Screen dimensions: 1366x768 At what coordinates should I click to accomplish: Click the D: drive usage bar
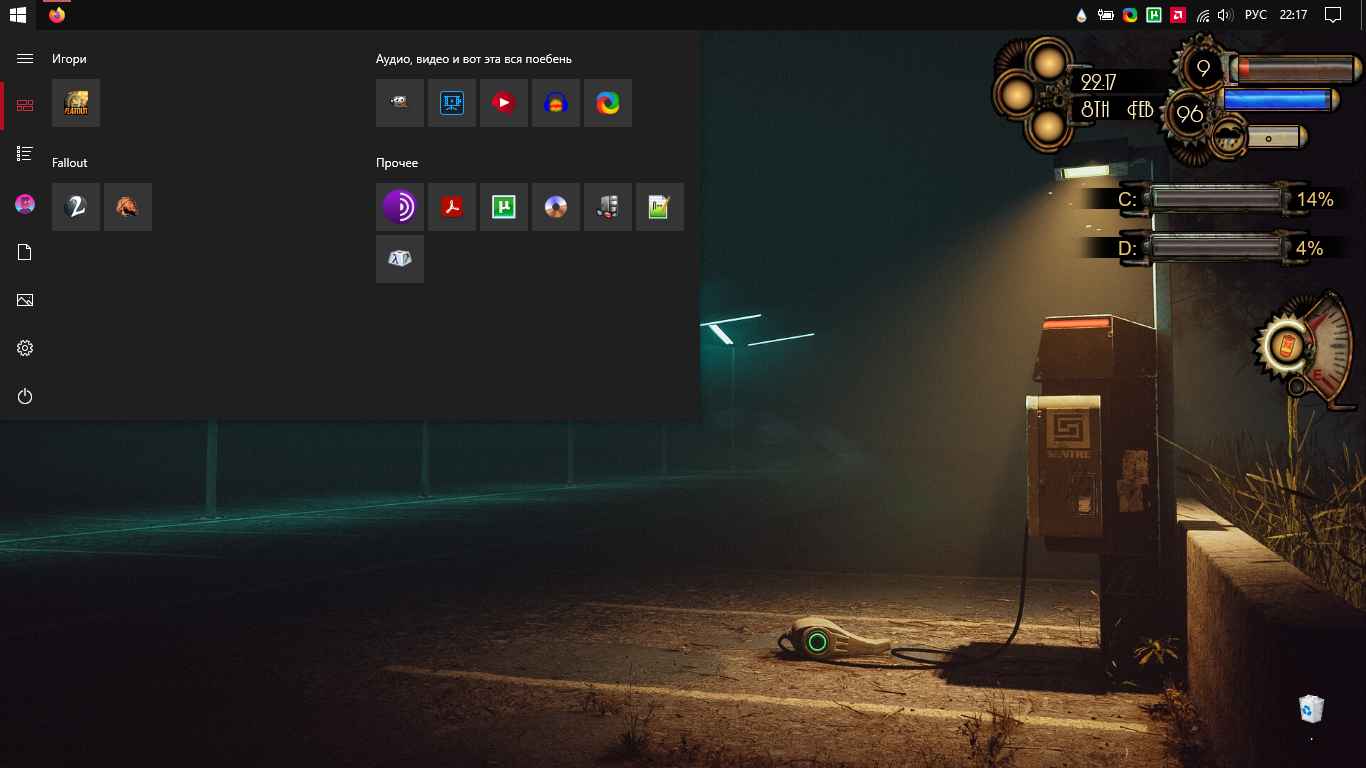click(1217, 247)
